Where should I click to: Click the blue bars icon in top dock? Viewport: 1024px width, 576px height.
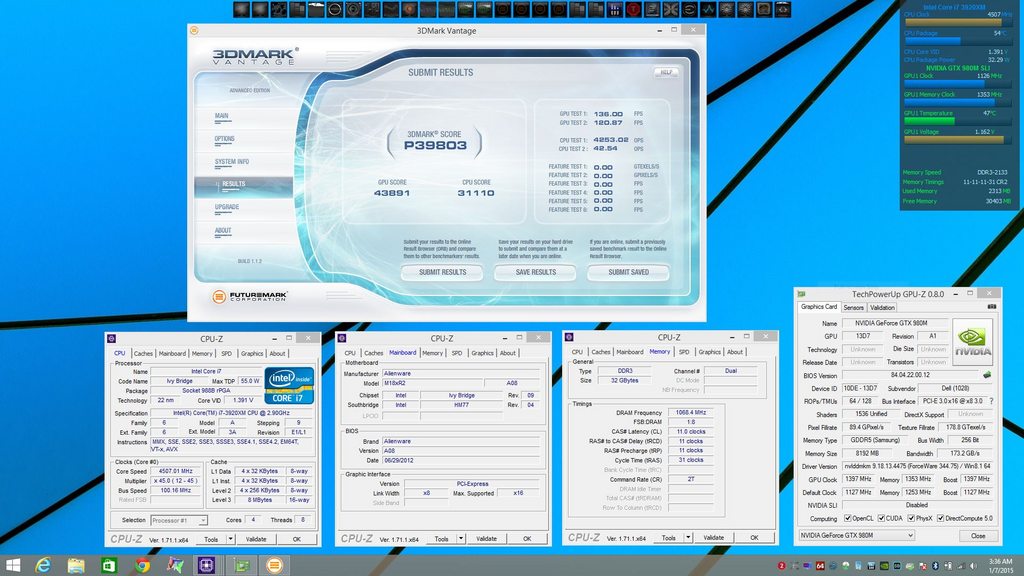point(614,9)
